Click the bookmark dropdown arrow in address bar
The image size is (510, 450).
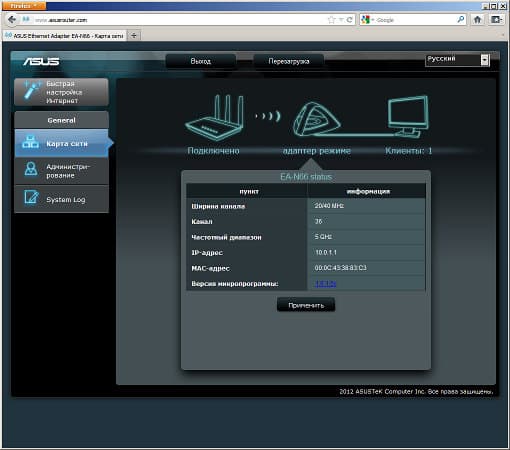pos(341,20)
